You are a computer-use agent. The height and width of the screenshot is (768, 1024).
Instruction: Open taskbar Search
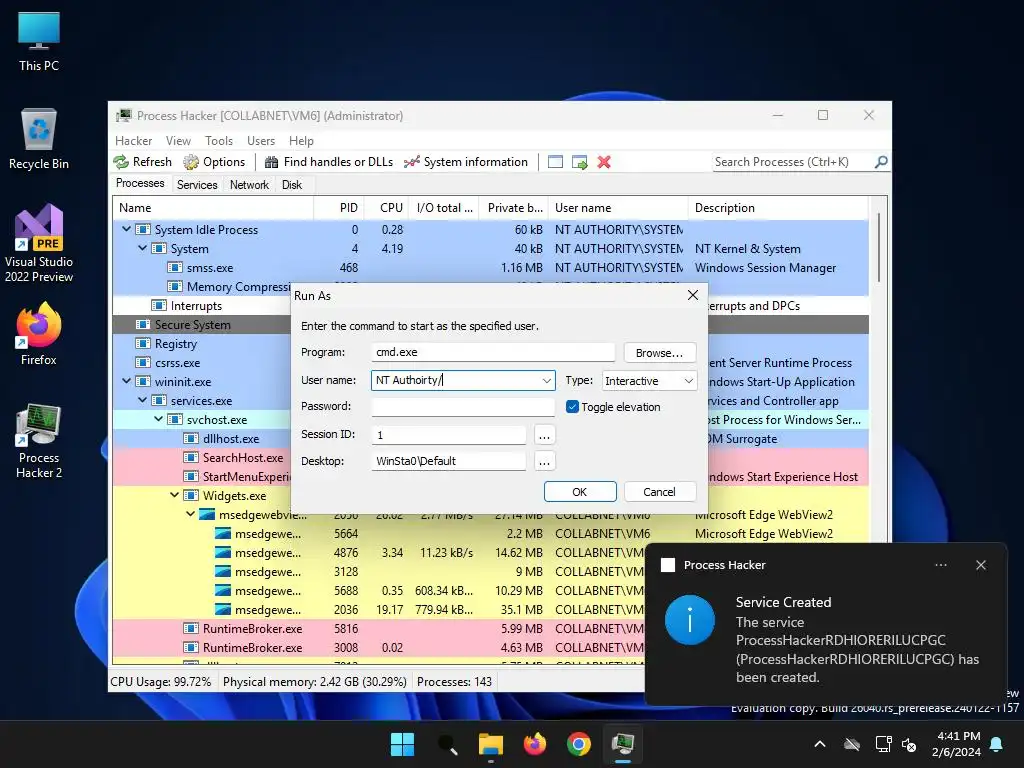447,744
